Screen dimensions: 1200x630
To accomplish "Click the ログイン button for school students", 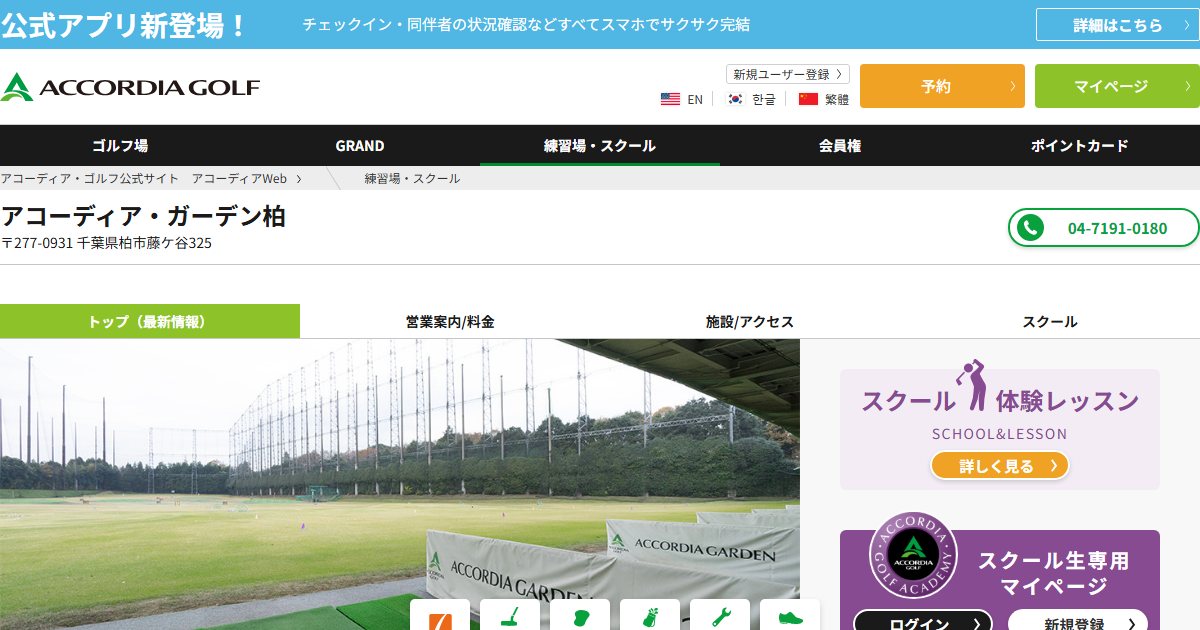I will [923, 620].
